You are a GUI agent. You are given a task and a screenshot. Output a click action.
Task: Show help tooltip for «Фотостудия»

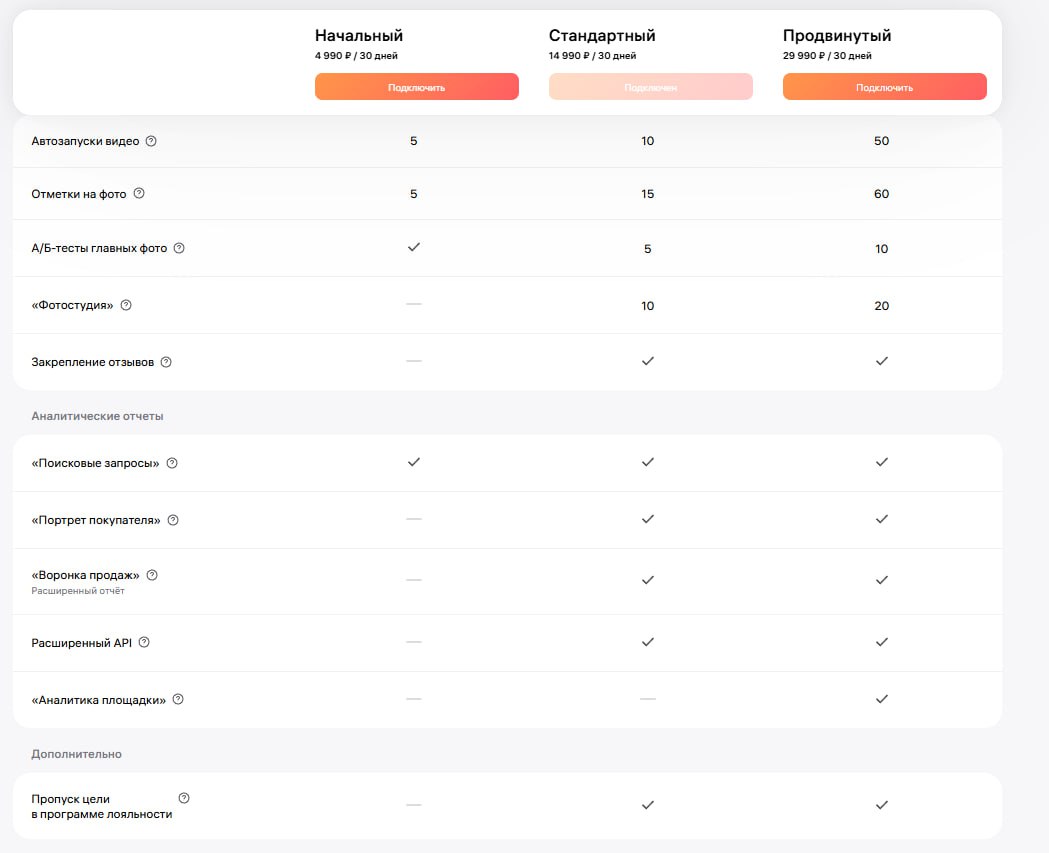[126, 305]
